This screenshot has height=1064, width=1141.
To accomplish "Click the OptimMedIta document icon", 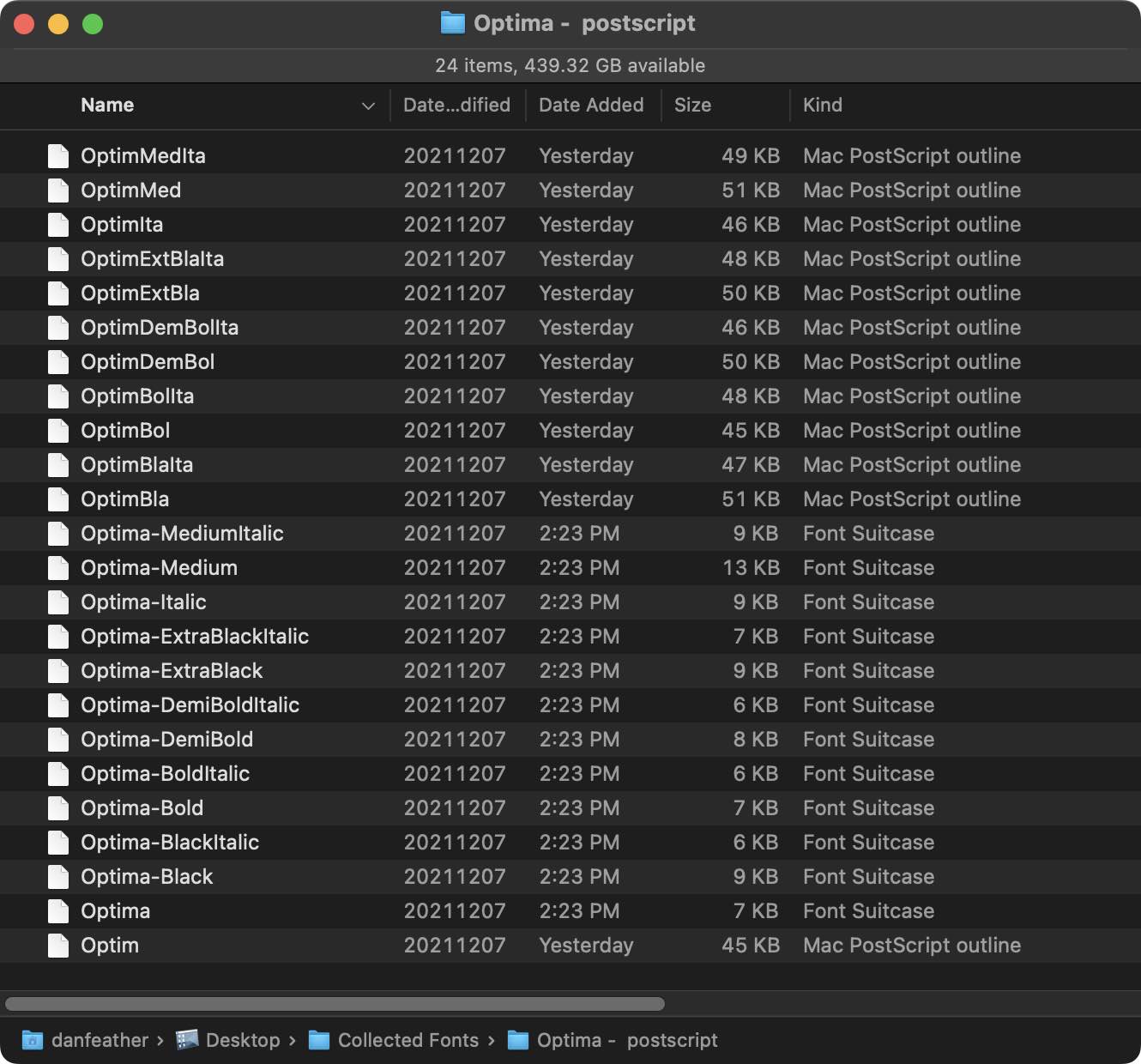I will pyautogui.click(x=57, y=155).
